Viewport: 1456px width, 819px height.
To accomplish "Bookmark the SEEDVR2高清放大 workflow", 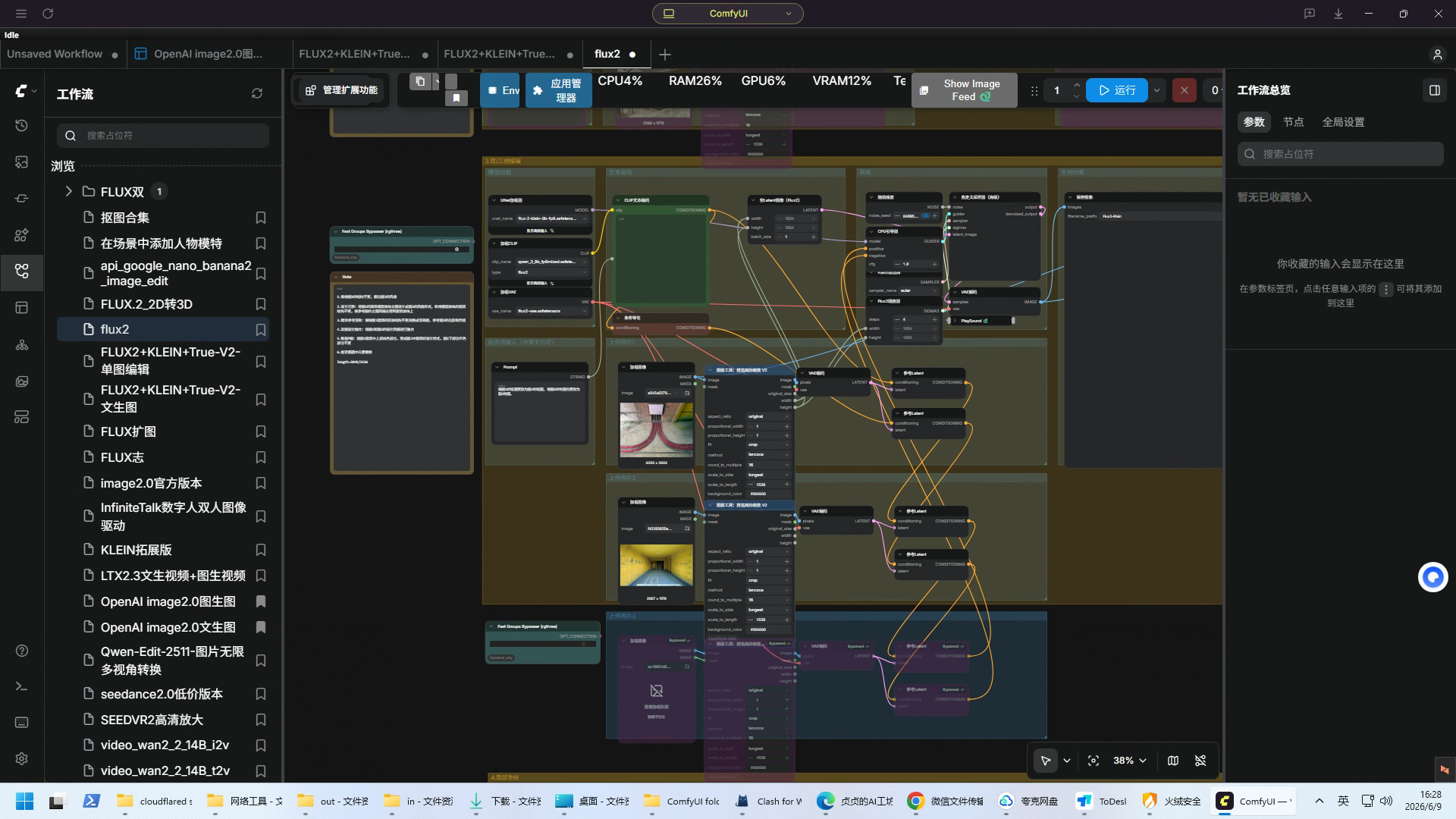I will [x=260, y=720].
